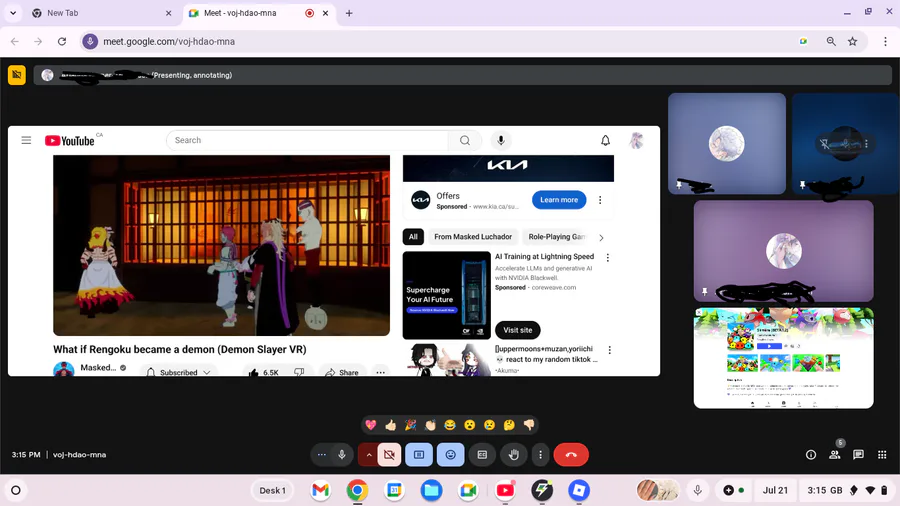Screen dimensions: 900x506
Task: Toggle the microphone in Meet controls
Action: click(342, 455)
